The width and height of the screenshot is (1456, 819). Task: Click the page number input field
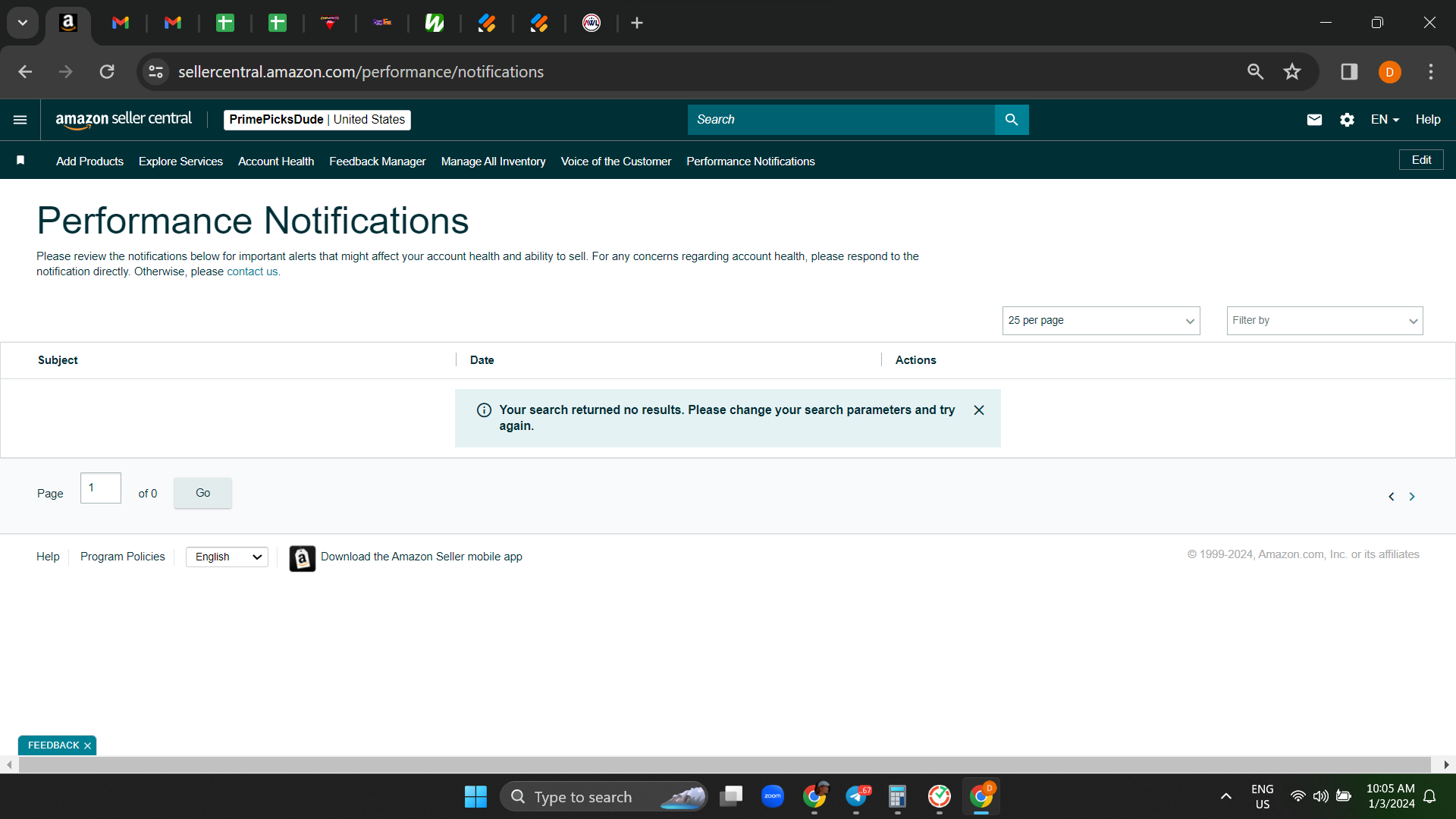coord(101,488)
